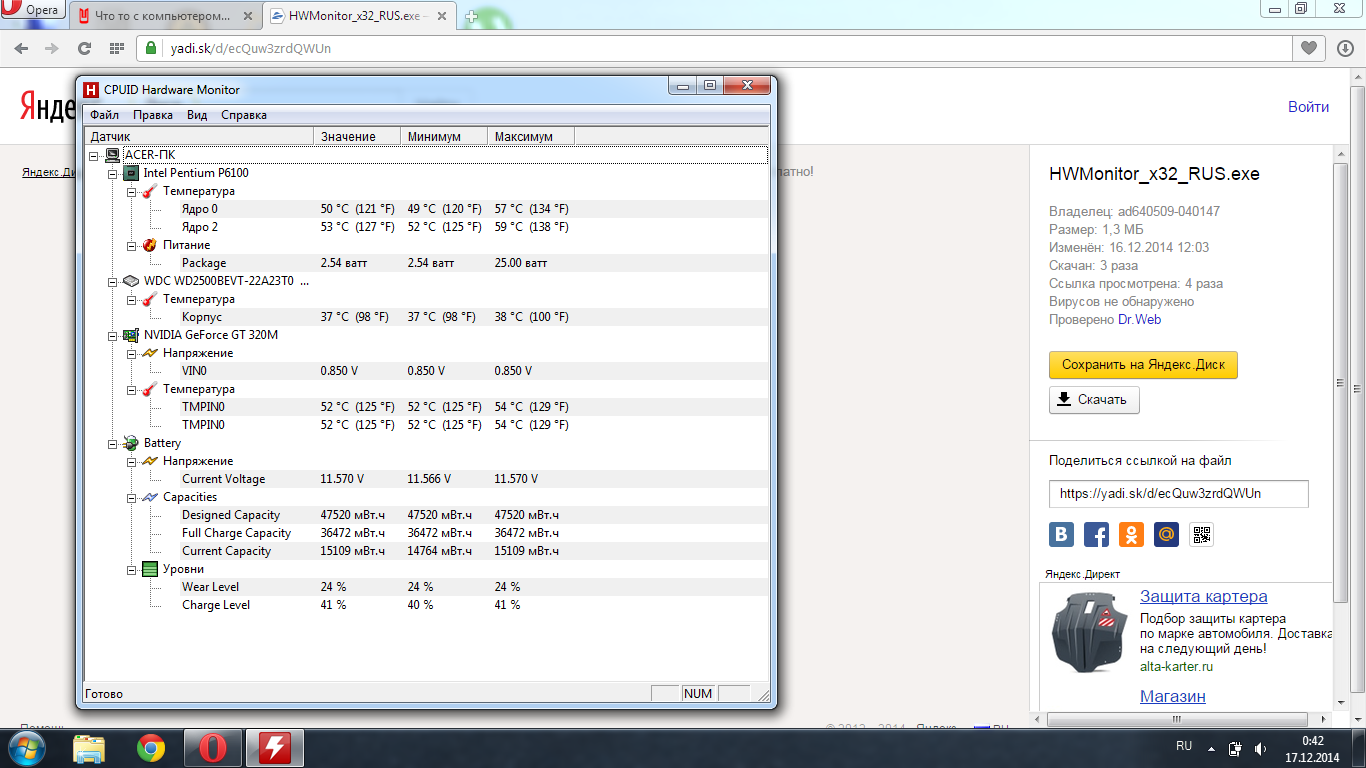Collapse the Battery node
Screen dimensions: 1366x768
[113, 443]
